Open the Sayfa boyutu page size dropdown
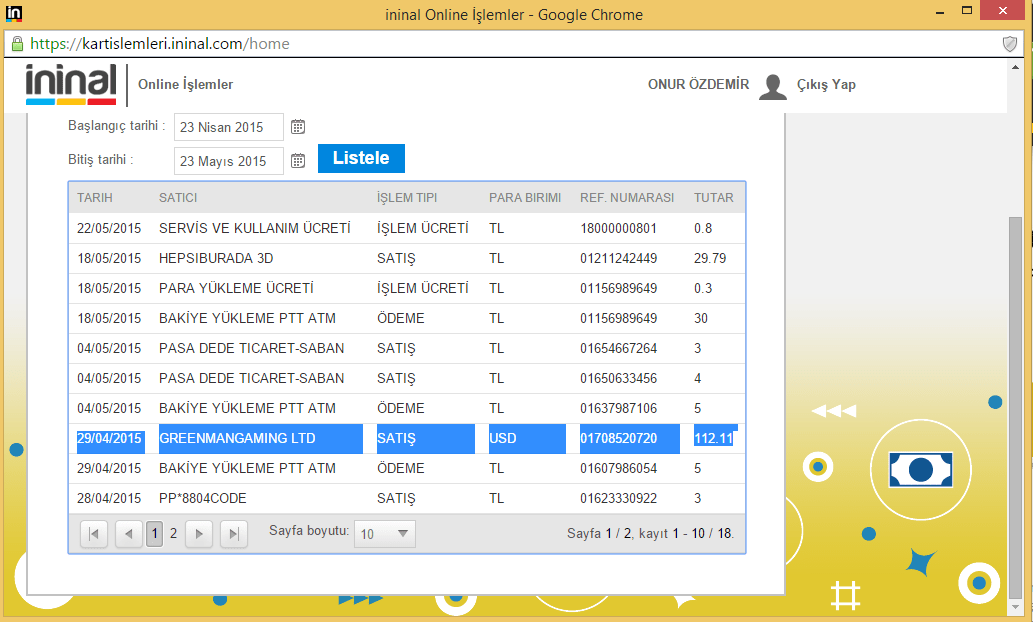The width and height of the screenshot is (1033, 622). [385, 534]
